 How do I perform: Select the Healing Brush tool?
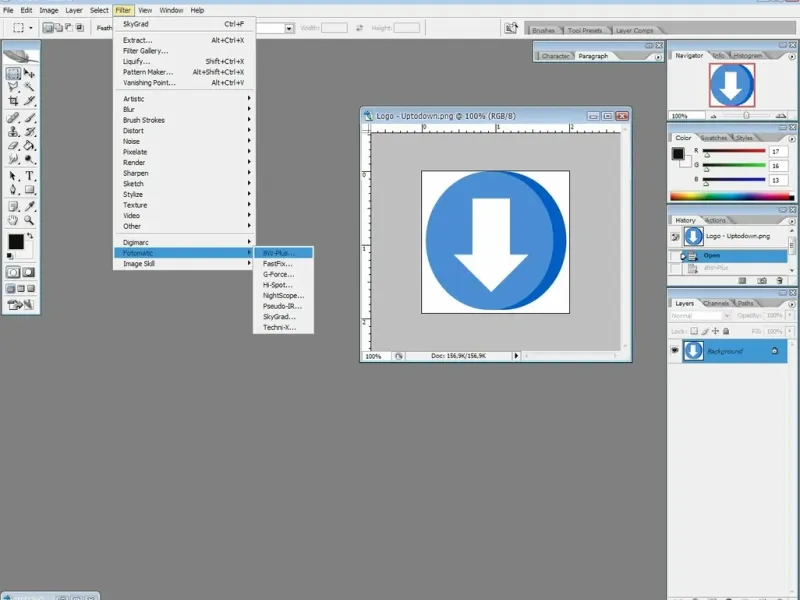[x=13, y=118]
